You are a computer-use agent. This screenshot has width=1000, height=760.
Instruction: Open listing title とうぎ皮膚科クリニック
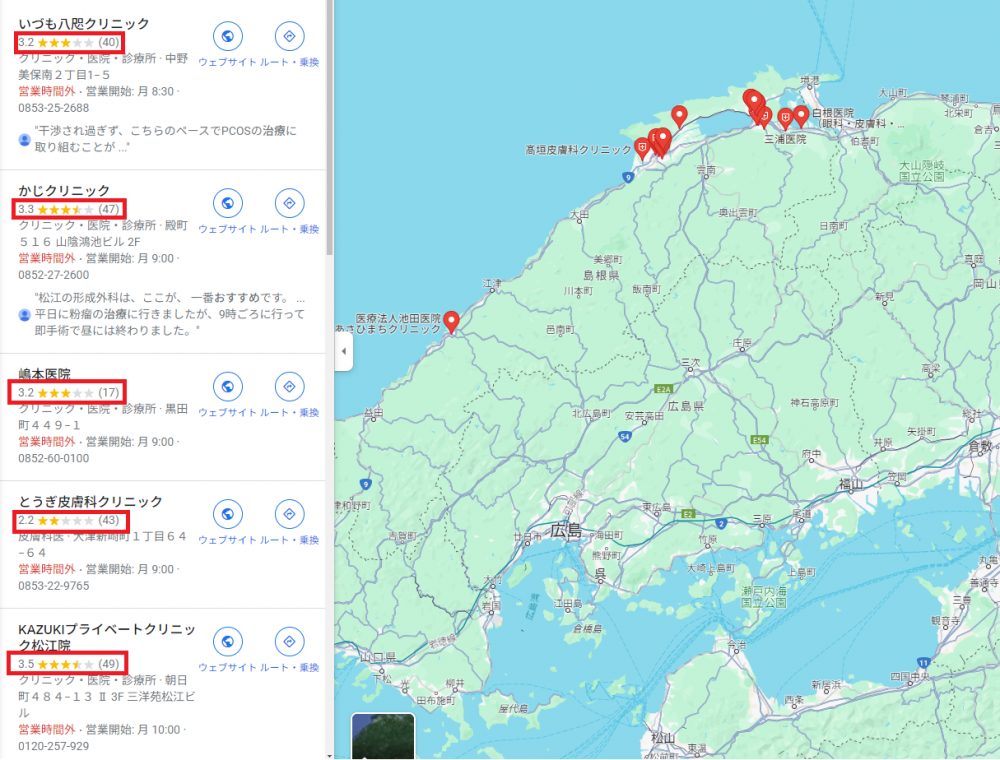[x=90, y=502]
